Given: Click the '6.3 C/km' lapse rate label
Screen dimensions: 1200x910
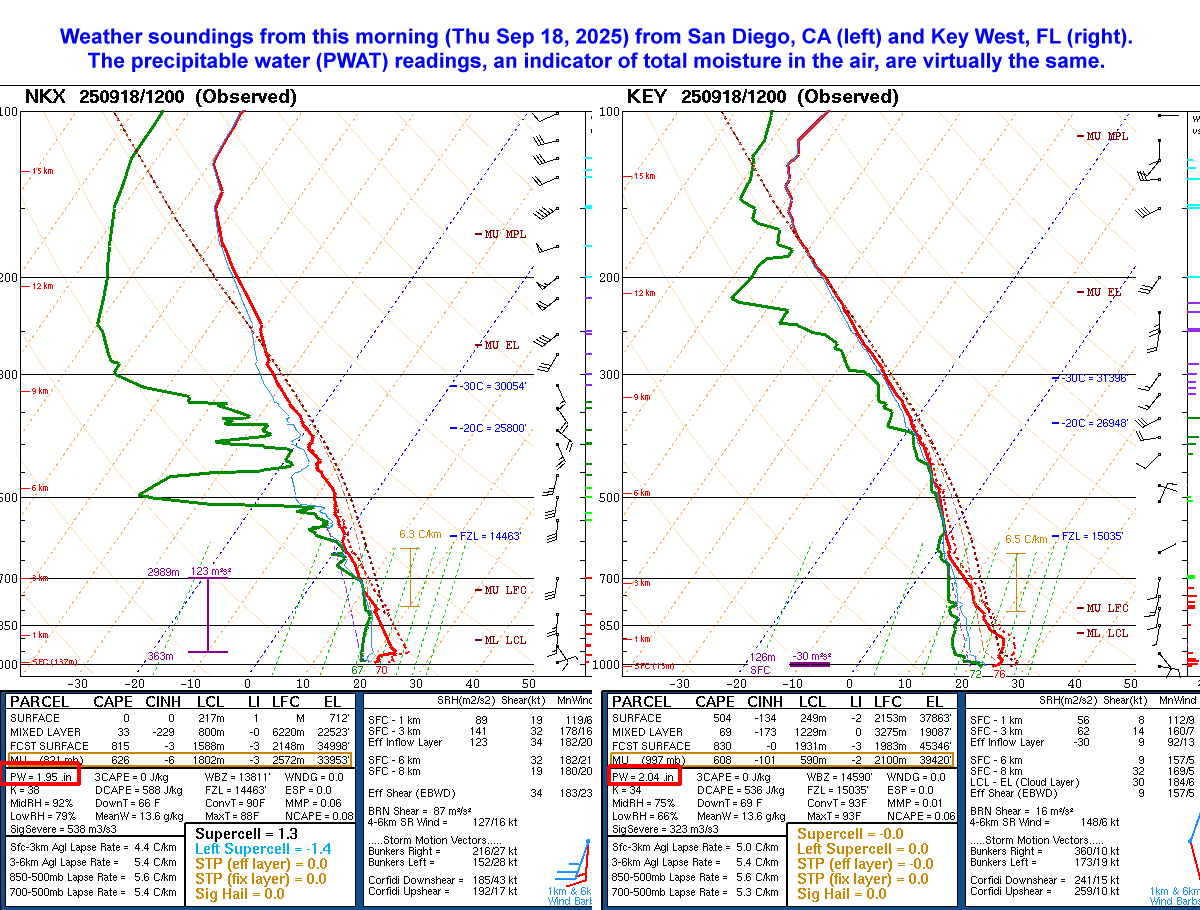Looking at the screenshot, I should (x=420, y=534).
